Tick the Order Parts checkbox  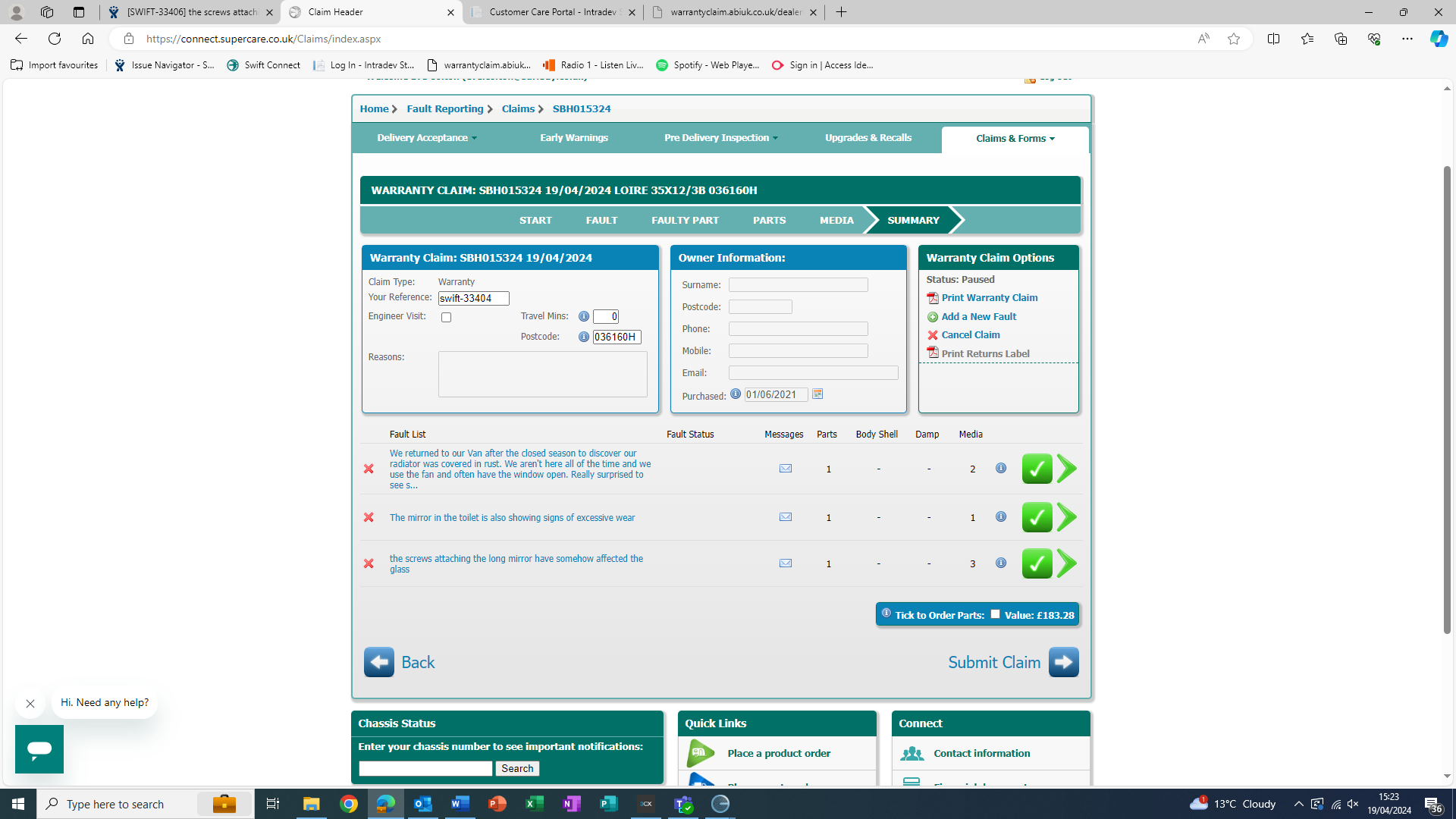click(x=995, y=614)
